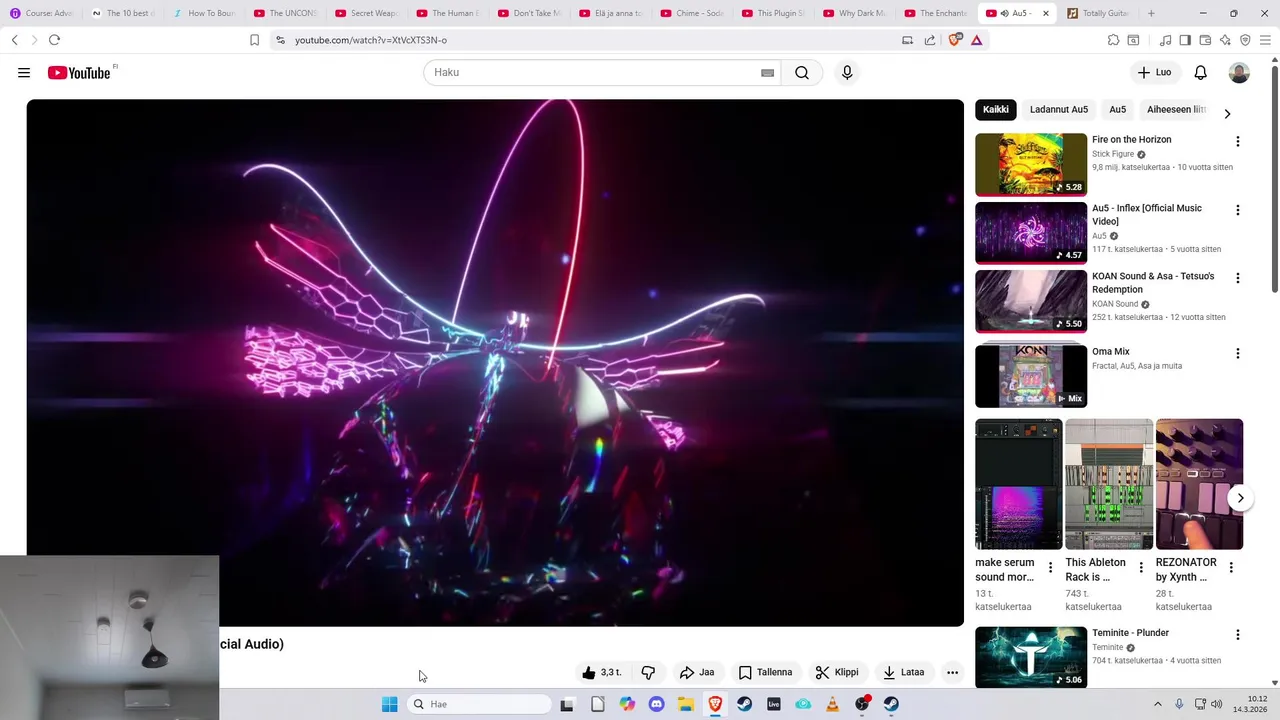The width and height of the screenshot is (1280, 720).
Task: Switch to Totally Guitar tab
Action: [x=1099, y=13]
